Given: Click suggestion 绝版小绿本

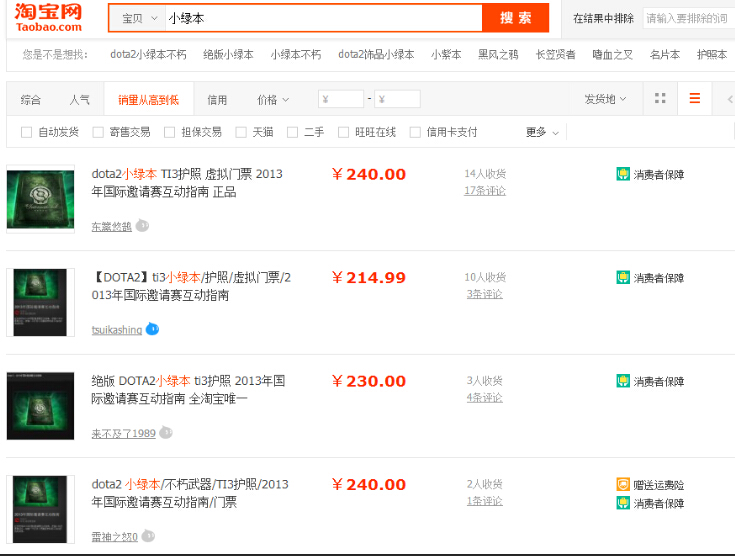Looking at the screenshot, I should tap(228, 54).
